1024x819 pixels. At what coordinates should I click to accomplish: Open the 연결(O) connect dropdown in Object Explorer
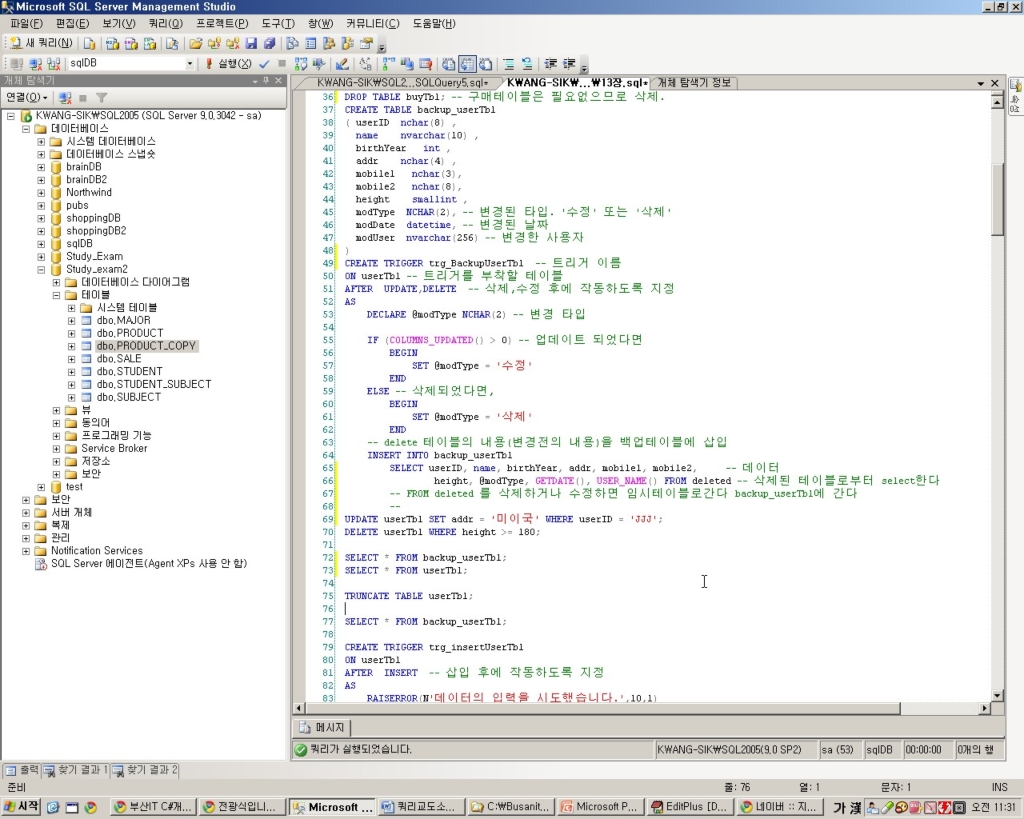point(27,97)
